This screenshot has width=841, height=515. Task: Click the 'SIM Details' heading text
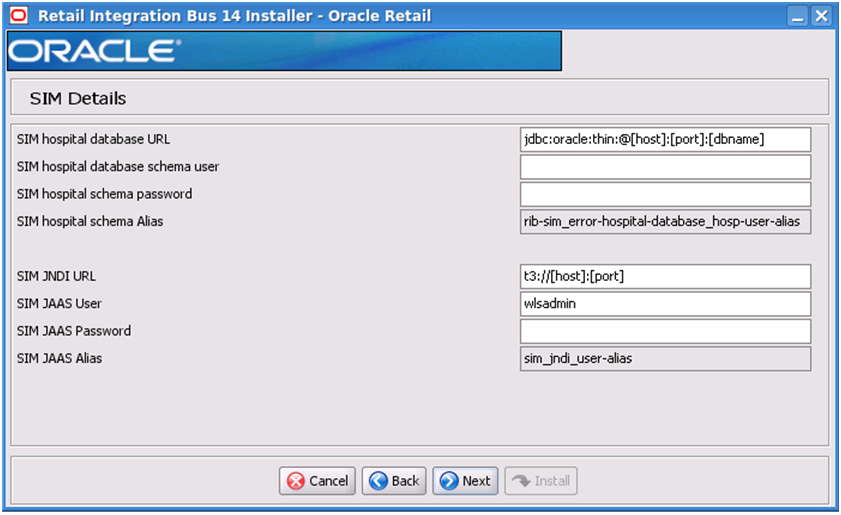point(78,99)
